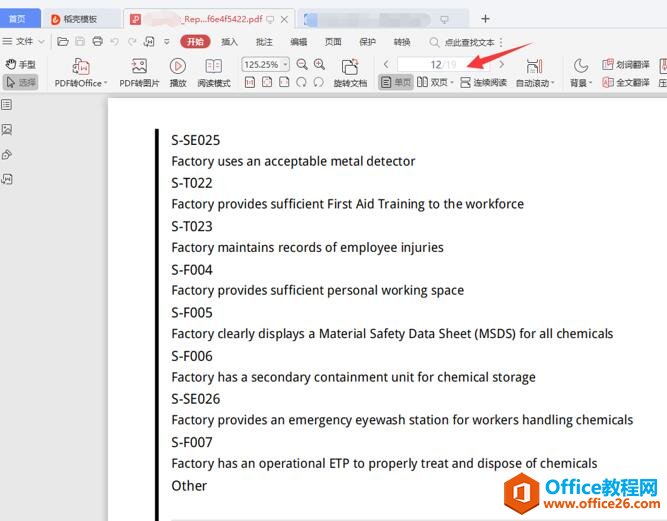Screen dimensions: 667x521
Task: Open the 插入 ribbon tab
Action: pyautogui.click(x=229, y=42)
